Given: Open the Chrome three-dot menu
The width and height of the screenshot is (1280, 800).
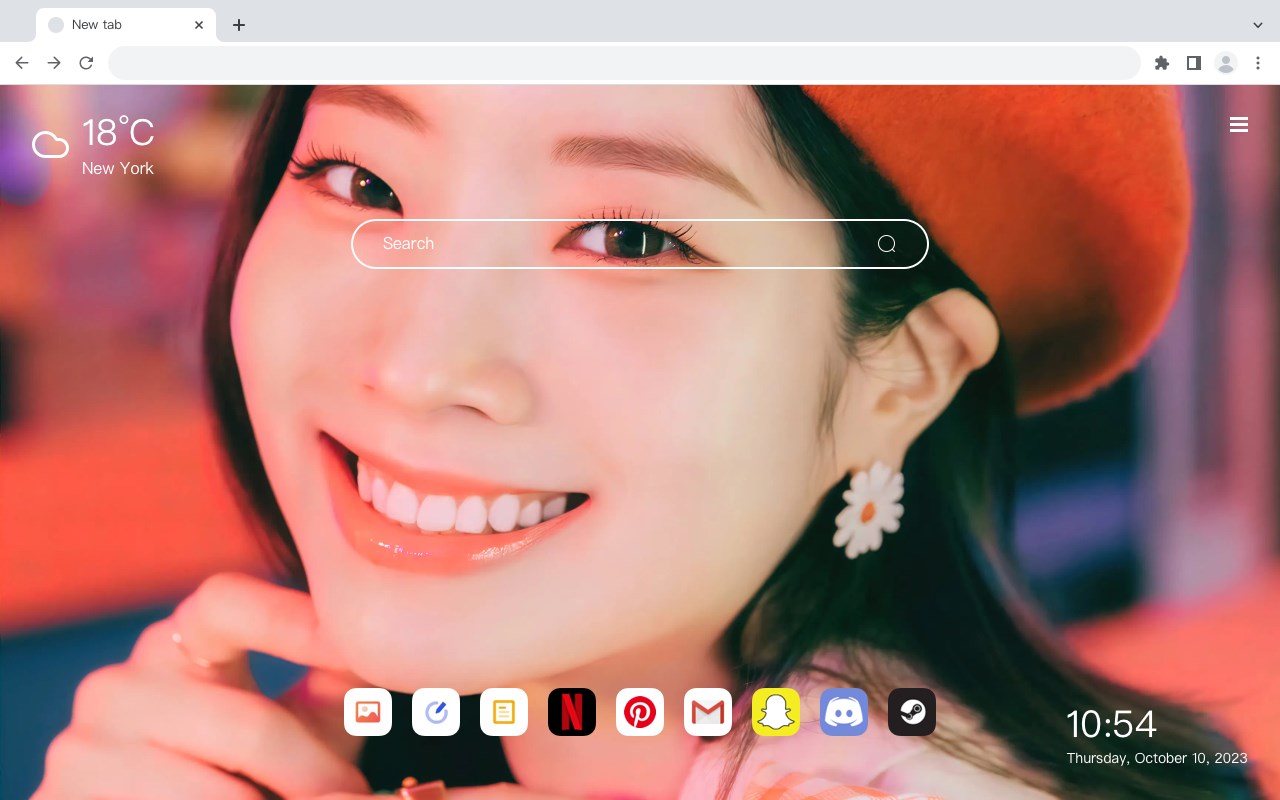Looking at the screenshot, I should coord(1258,63).
